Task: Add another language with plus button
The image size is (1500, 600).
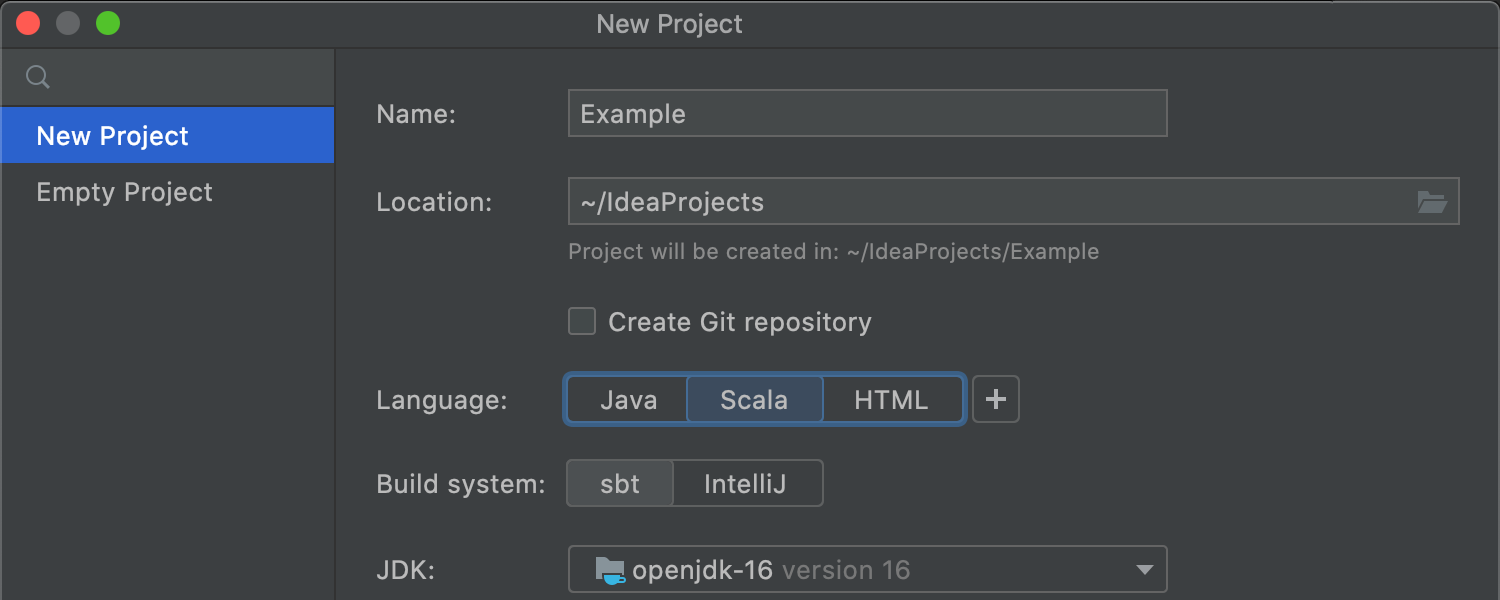Action: coord(995,400)
